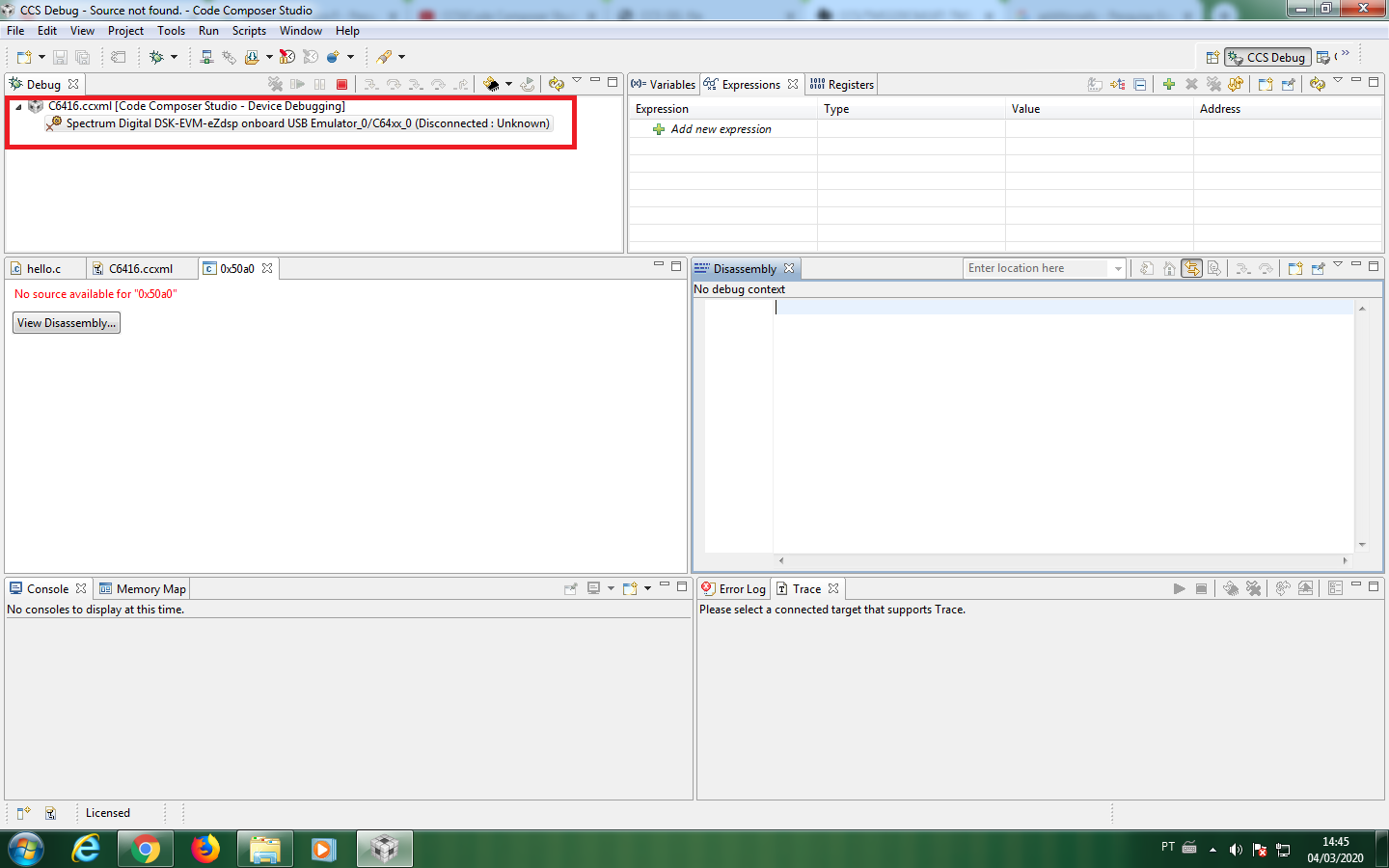Click the Connect Target icon in the main toolbar
The image size is (1389, 868).
(x=206, y=57)
